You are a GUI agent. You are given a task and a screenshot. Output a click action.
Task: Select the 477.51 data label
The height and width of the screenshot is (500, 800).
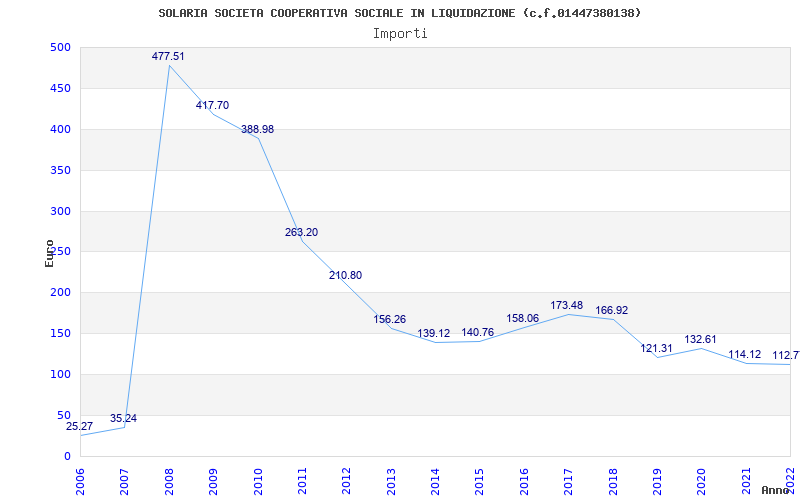tap(168, 57)
